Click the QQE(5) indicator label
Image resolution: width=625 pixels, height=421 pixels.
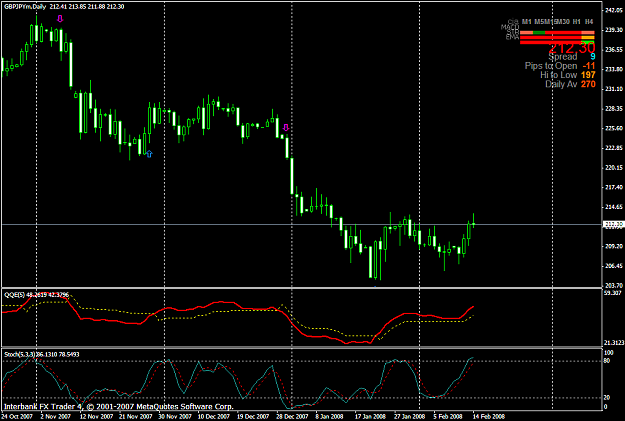coord(14,295)
